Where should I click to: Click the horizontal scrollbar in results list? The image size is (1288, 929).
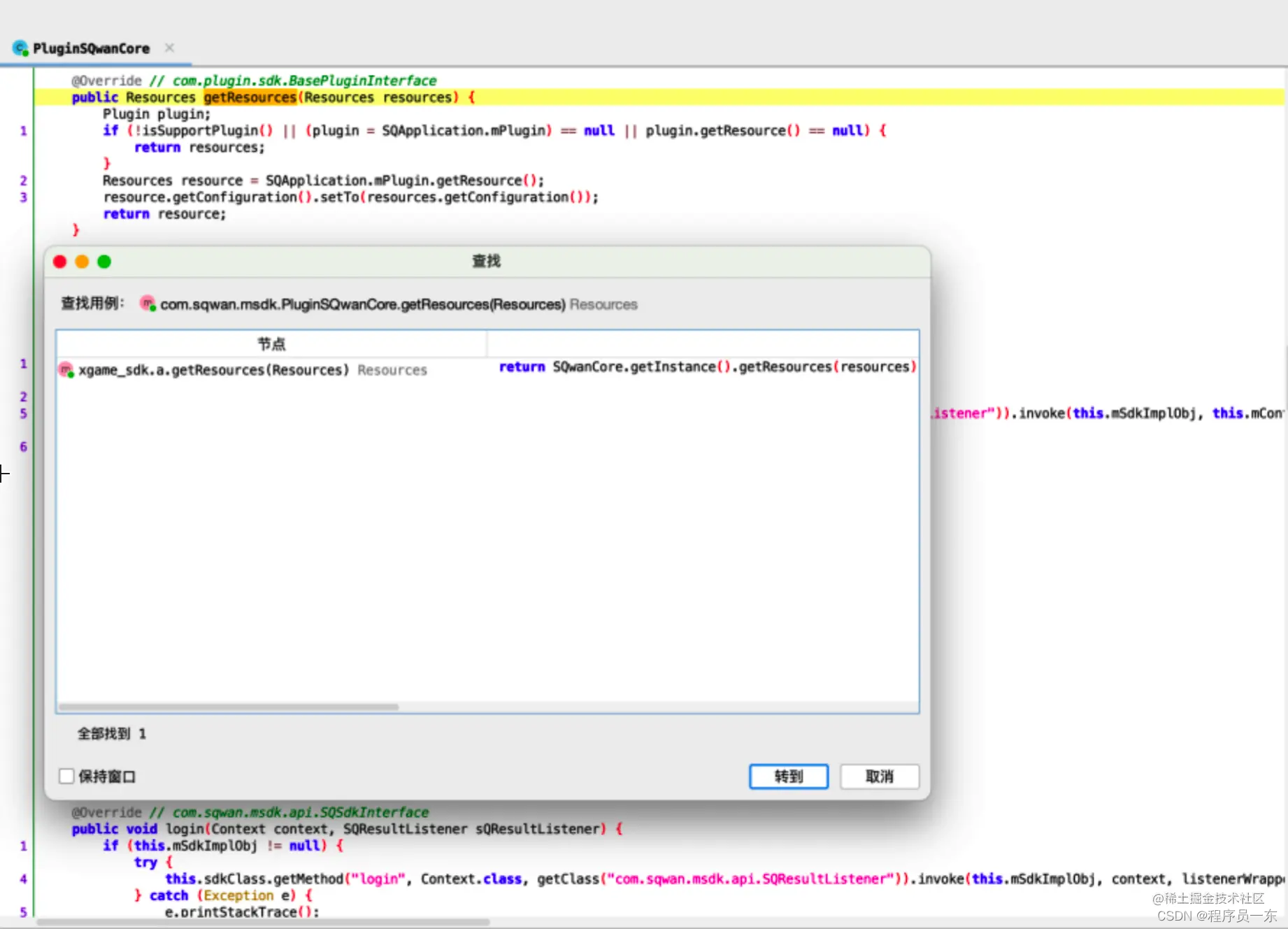pos(229,707)
